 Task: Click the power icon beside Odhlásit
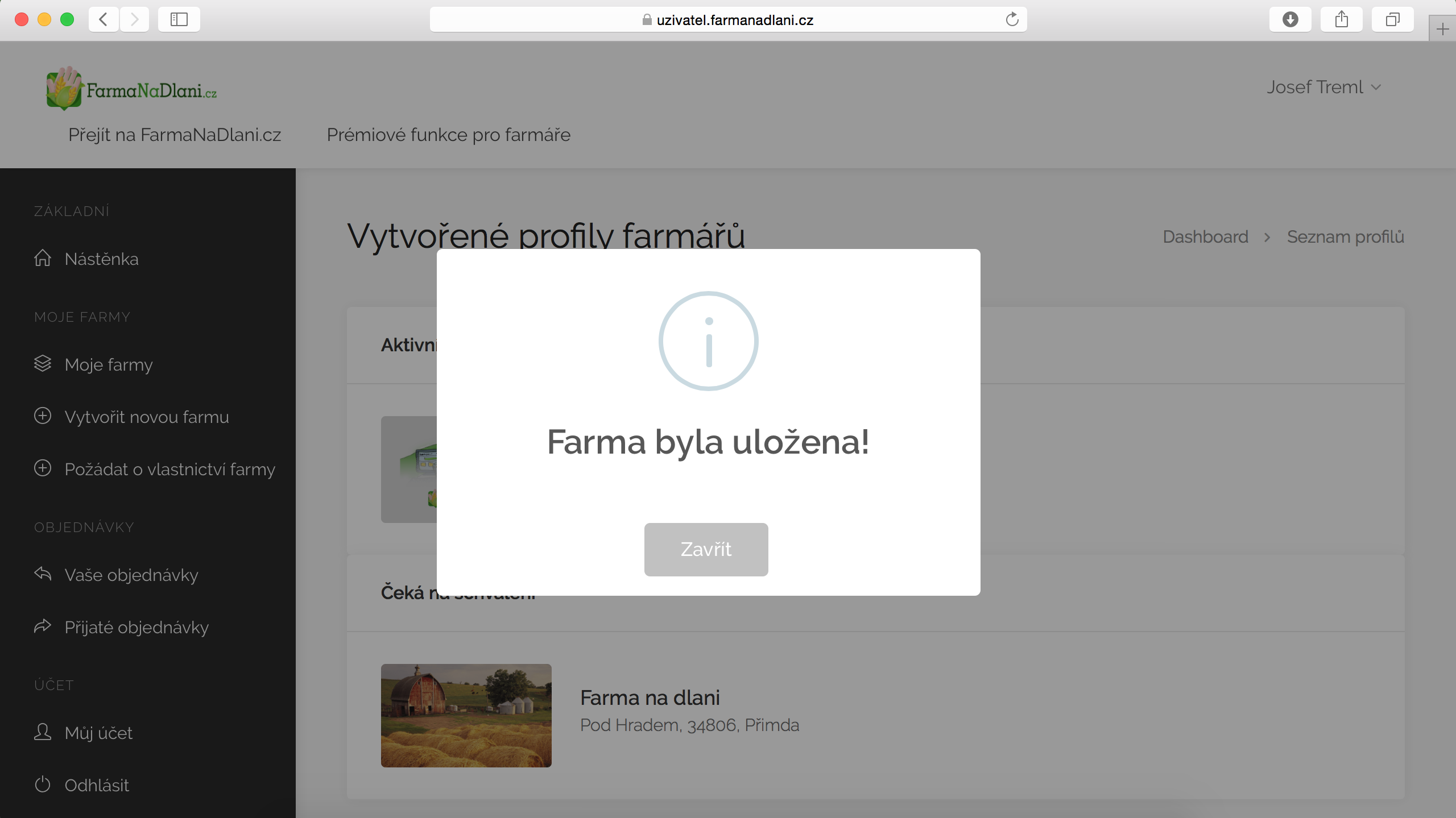coord(43,784)
